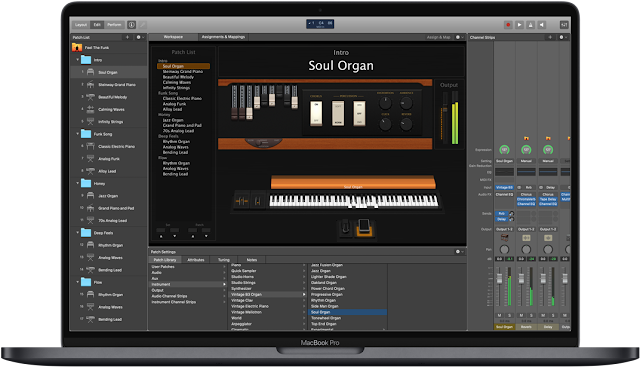Solo the Delay channel strip
The image size is (640, 367).
(x=553, y=315)
